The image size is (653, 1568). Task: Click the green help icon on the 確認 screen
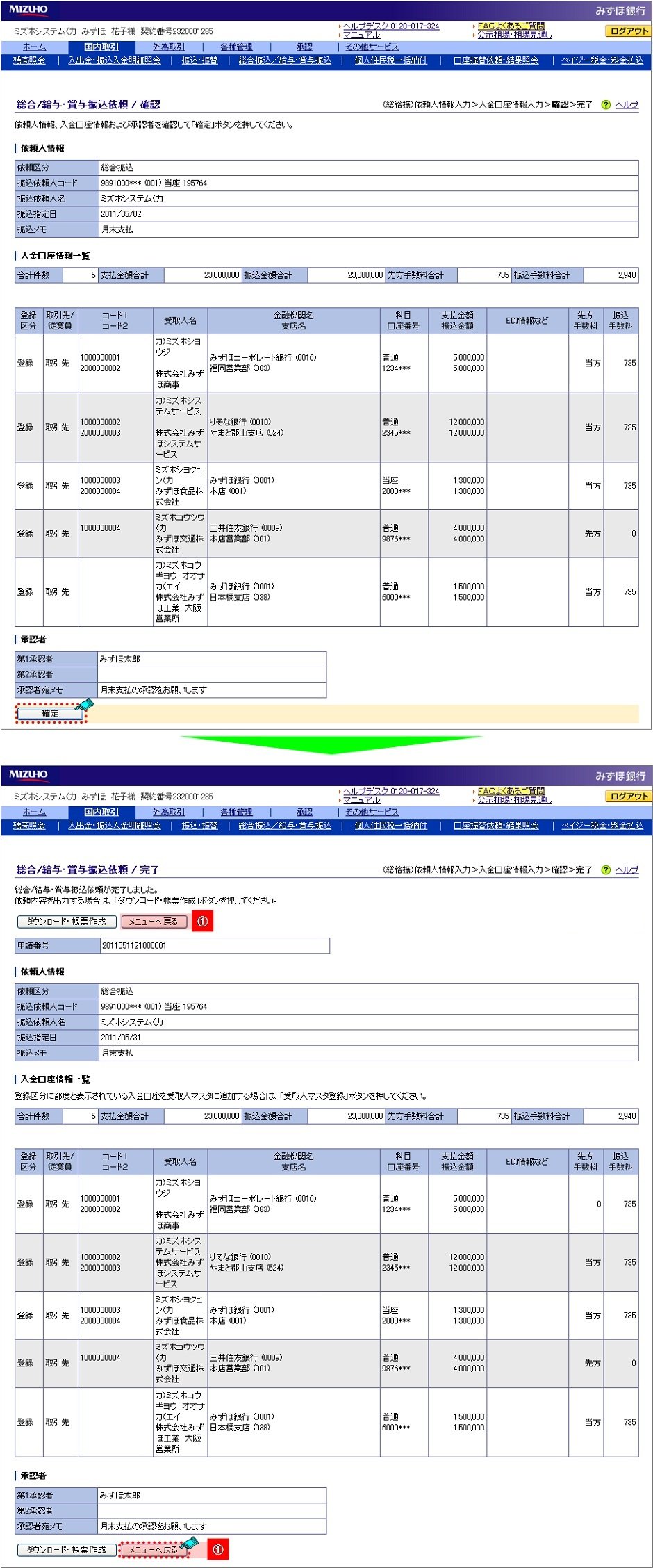click(x=606, y=105)
